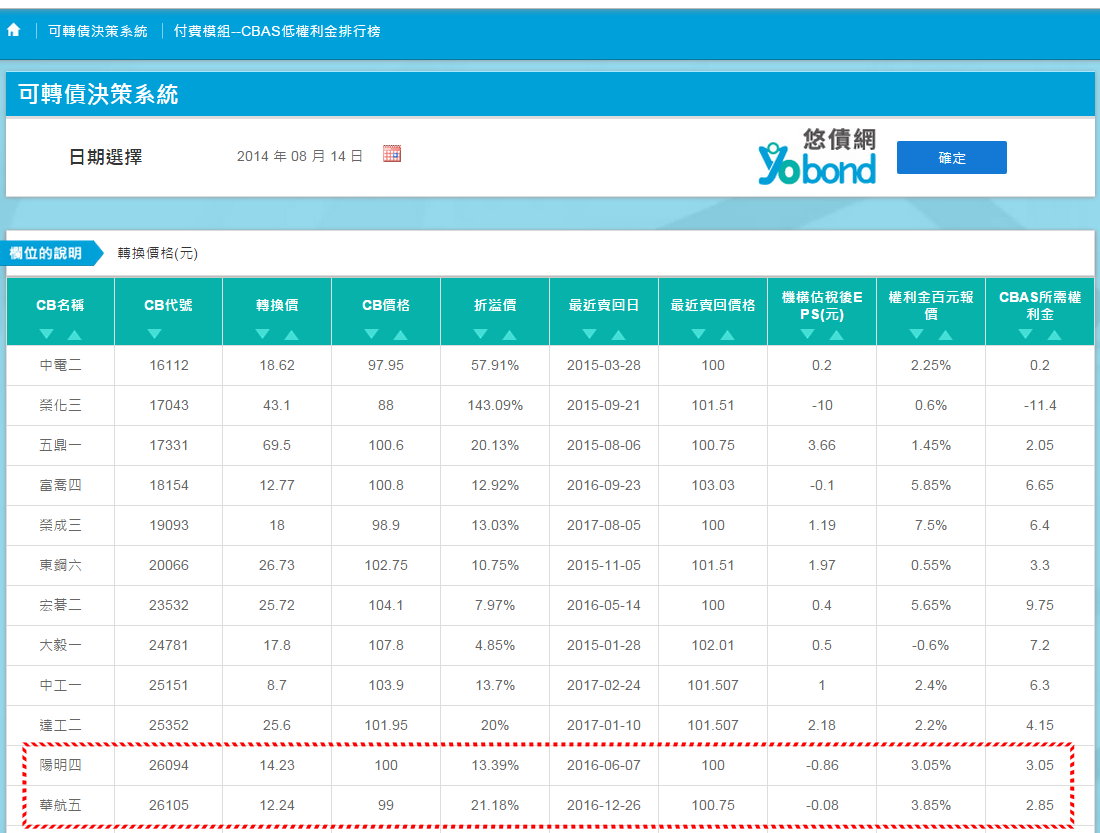The image size is (1100, 833).
Task: Click the EPS value 3.66
Action: [821, 445]
